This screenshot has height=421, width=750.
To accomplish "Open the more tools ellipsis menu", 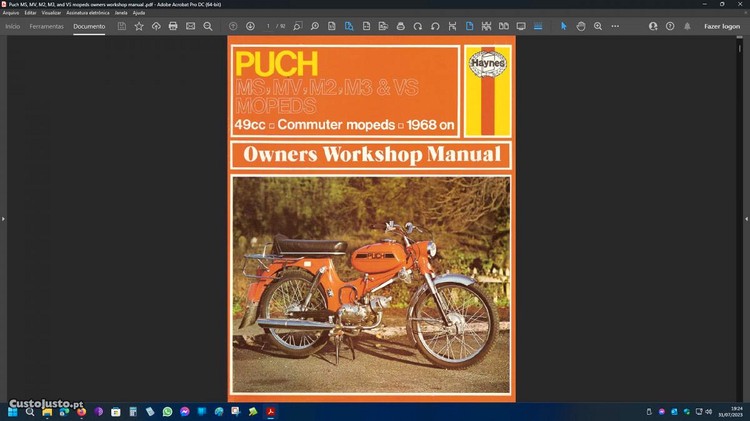I will click(x=615, y=26).
